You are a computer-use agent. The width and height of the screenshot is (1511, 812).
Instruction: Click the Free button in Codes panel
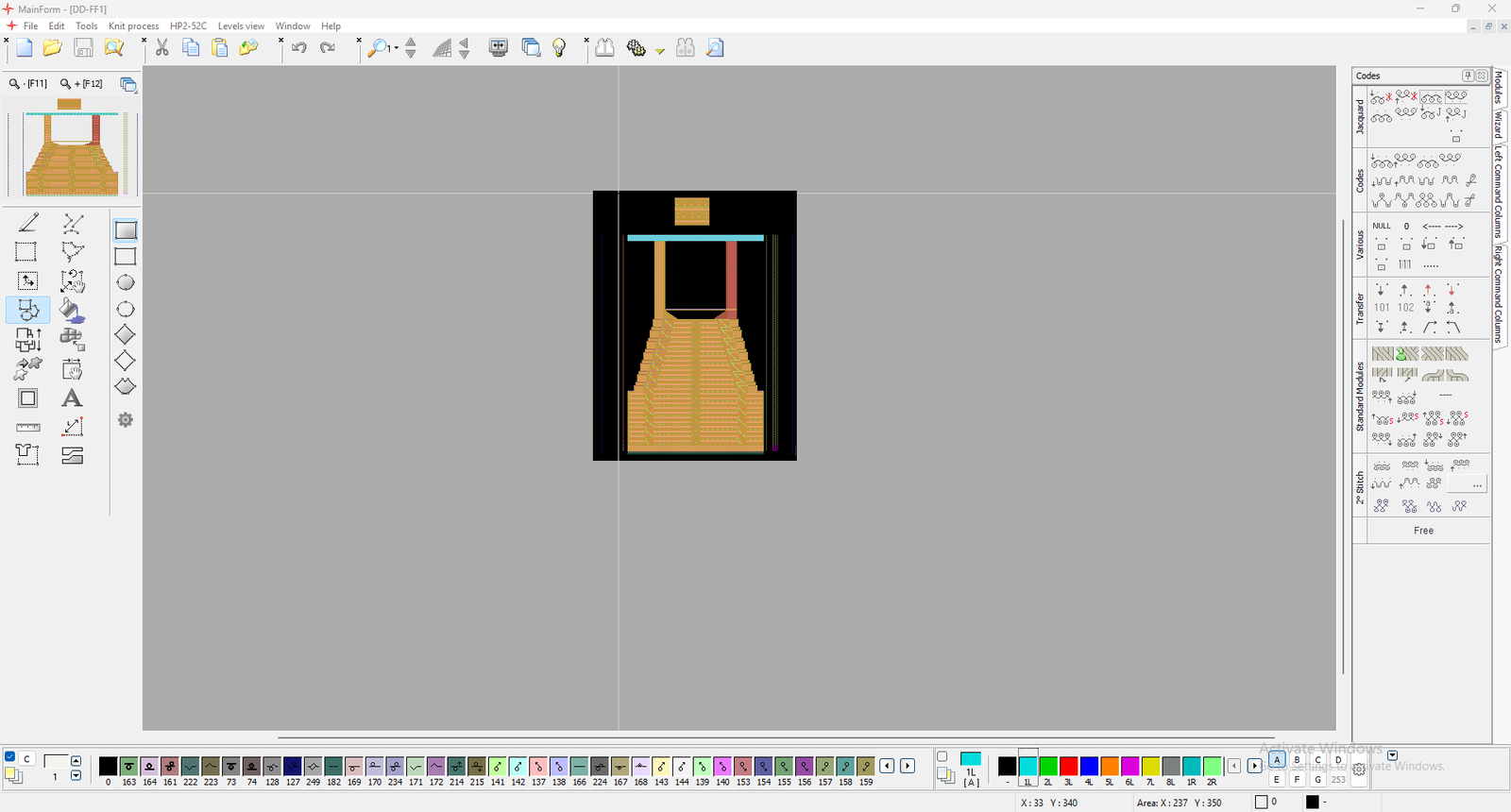point(1423,531)
